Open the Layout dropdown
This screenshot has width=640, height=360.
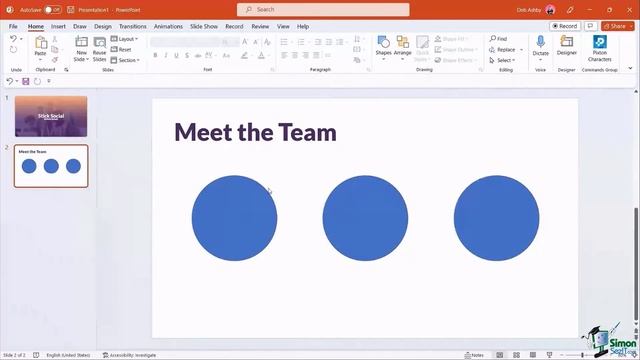(124, 39)
